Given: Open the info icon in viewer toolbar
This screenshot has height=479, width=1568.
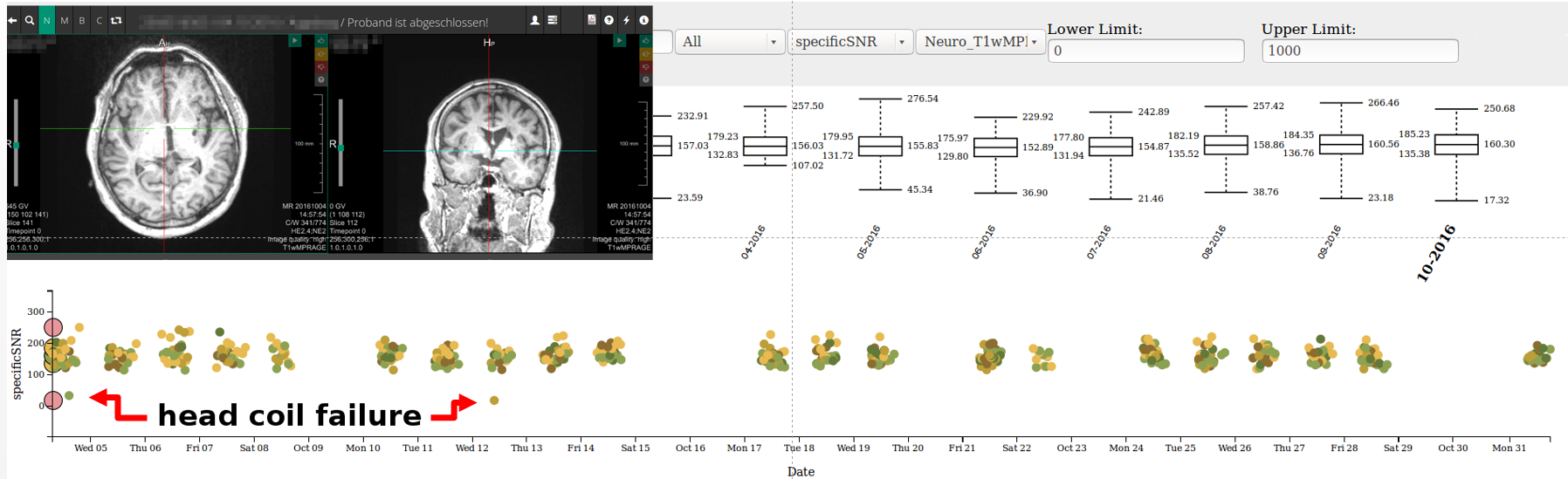Looking at the screenshot, I should point(643,20).
